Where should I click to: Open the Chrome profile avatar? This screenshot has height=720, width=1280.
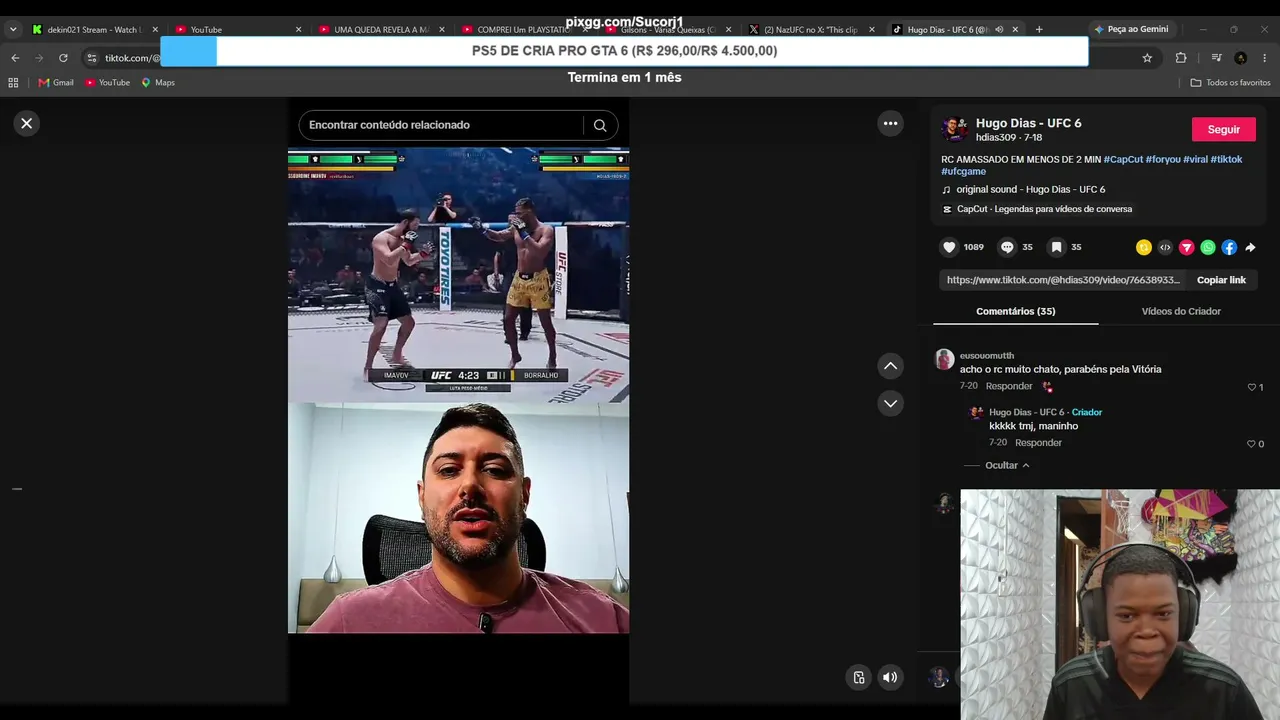pyautogui.click(x=1241, y=58)
